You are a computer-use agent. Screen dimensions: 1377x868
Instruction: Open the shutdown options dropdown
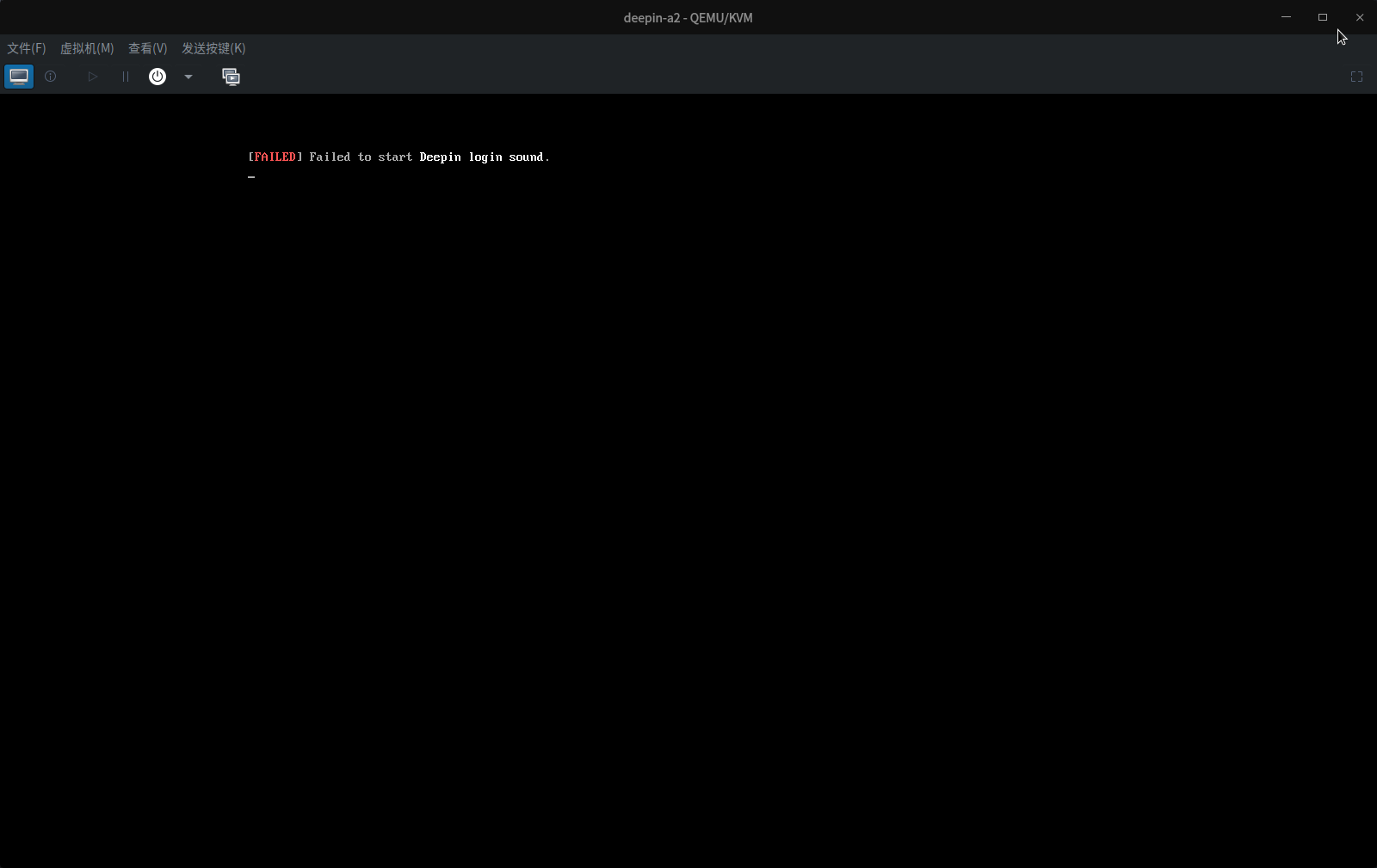188,77
